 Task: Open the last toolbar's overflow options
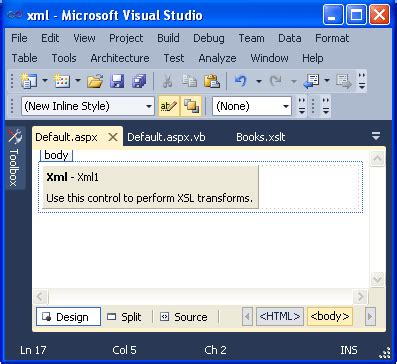[326, 106]
